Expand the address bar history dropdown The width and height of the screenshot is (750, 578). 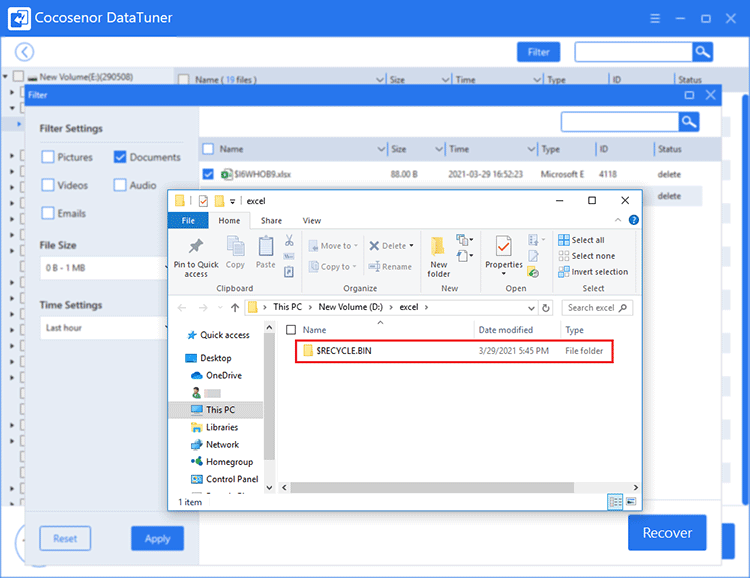pos(531,308)
